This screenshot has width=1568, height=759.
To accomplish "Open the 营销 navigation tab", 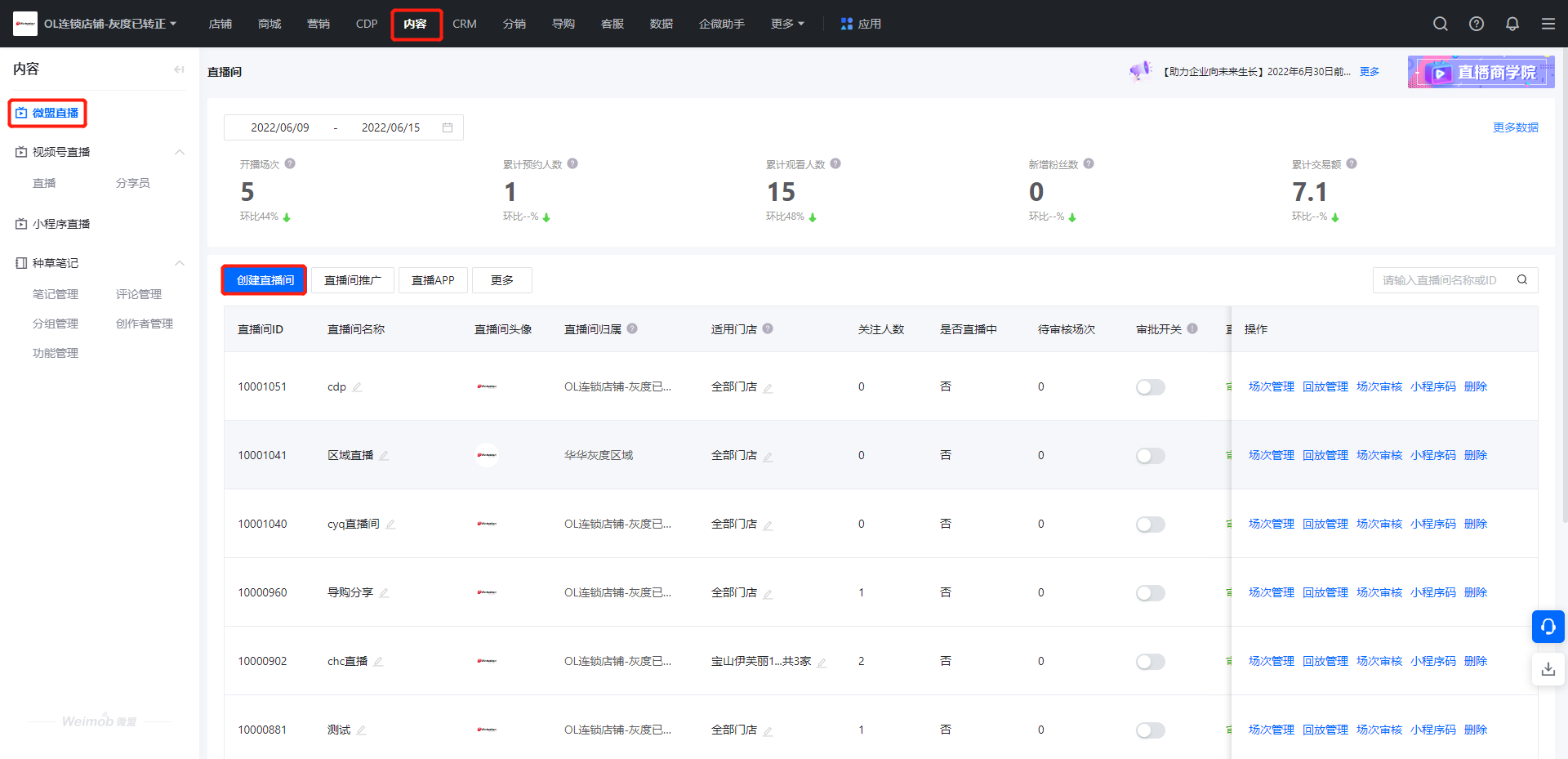I will [x=318, y=24].
